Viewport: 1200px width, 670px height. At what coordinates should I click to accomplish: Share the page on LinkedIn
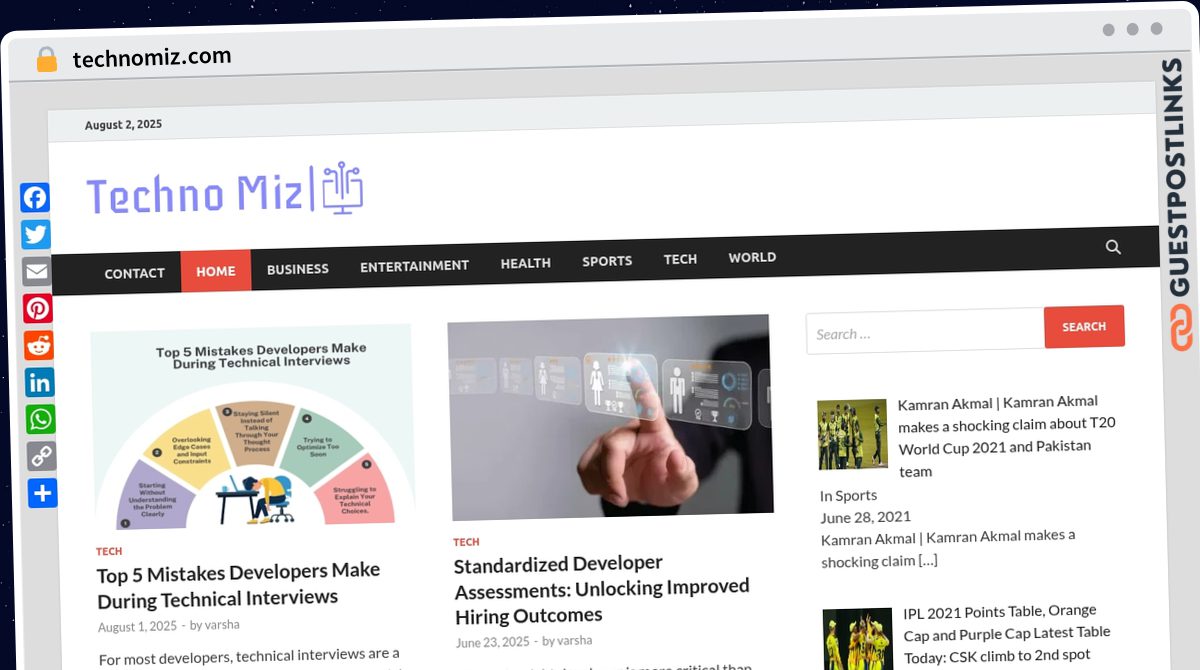40,382
